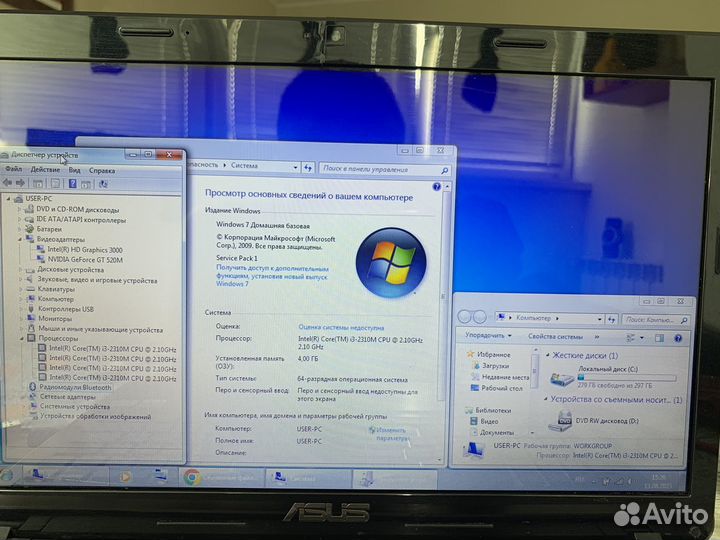Image resolution: width=720 pixels, height=540 pixels.
Task: Open the Действие menu in Device Manager
Action: pyautogui.click(x=45, y=170)
